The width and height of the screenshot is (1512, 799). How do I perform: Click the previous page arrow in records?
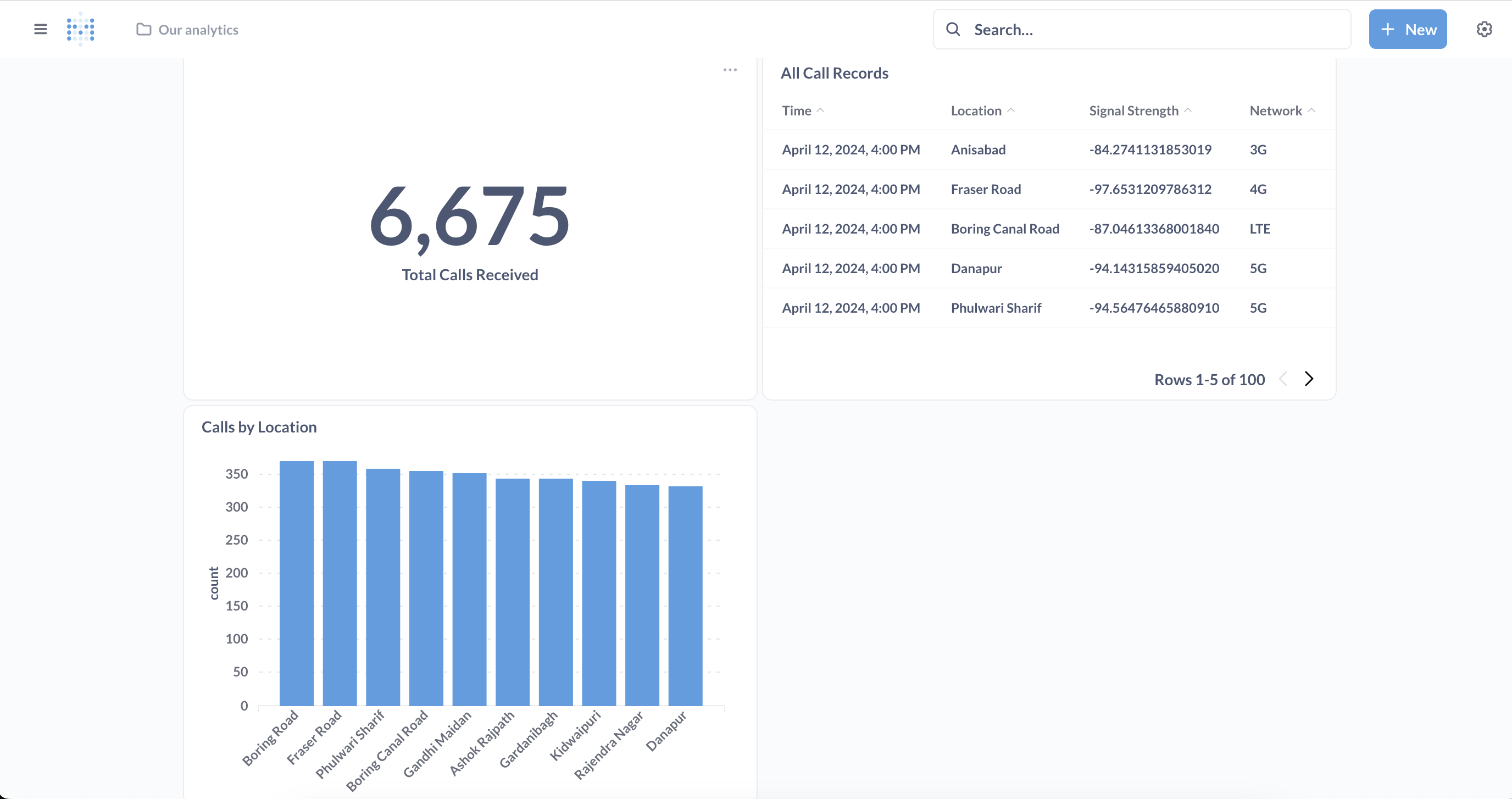click(1283, 379)
